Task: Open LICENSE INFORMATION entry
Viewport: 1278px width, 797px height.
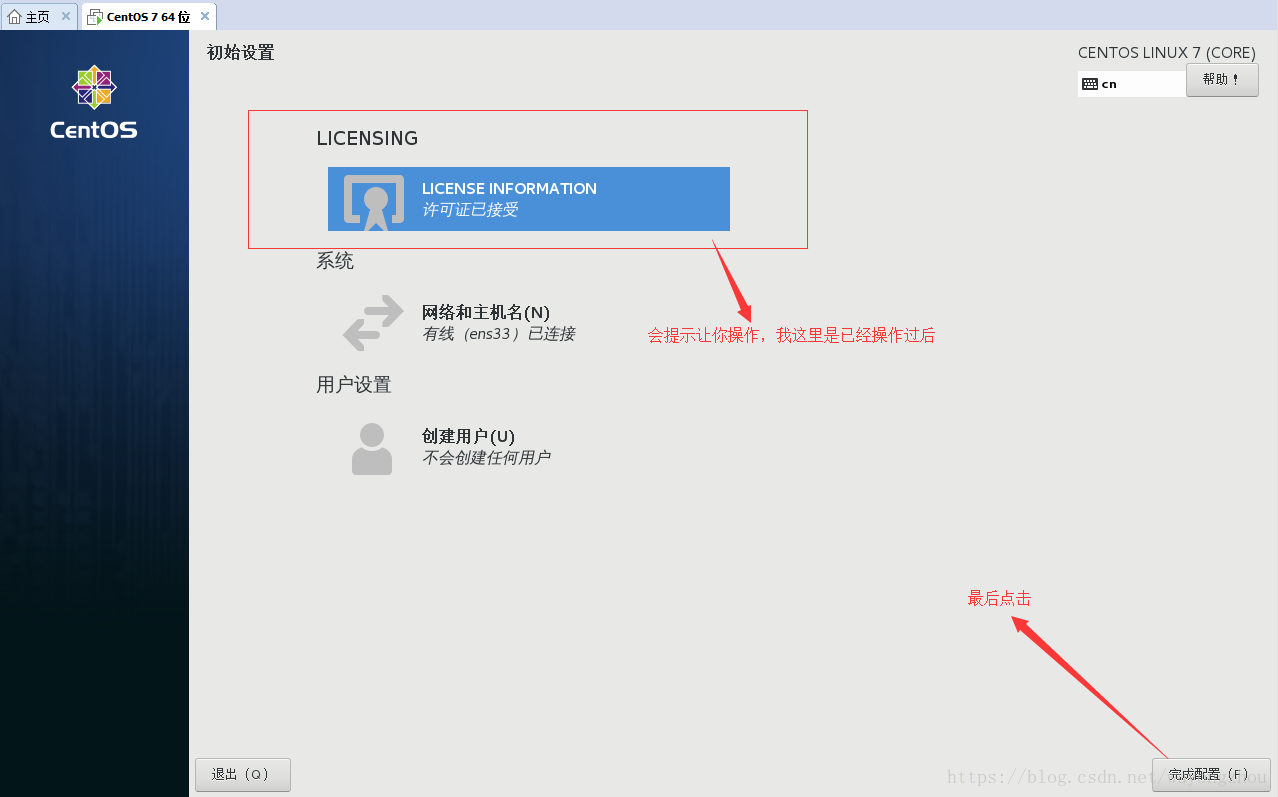Action: [x=529, y=199]
